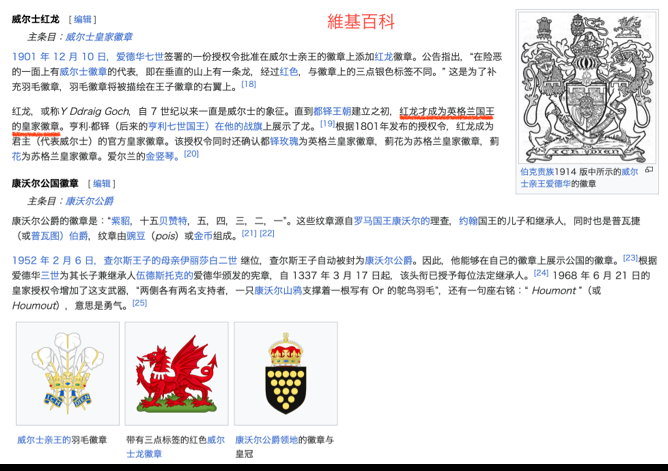Image resolution: width=668 pixels, height=471 pixels.
Task: Open the 贝赞特 link
Action: tap(173, 221)
